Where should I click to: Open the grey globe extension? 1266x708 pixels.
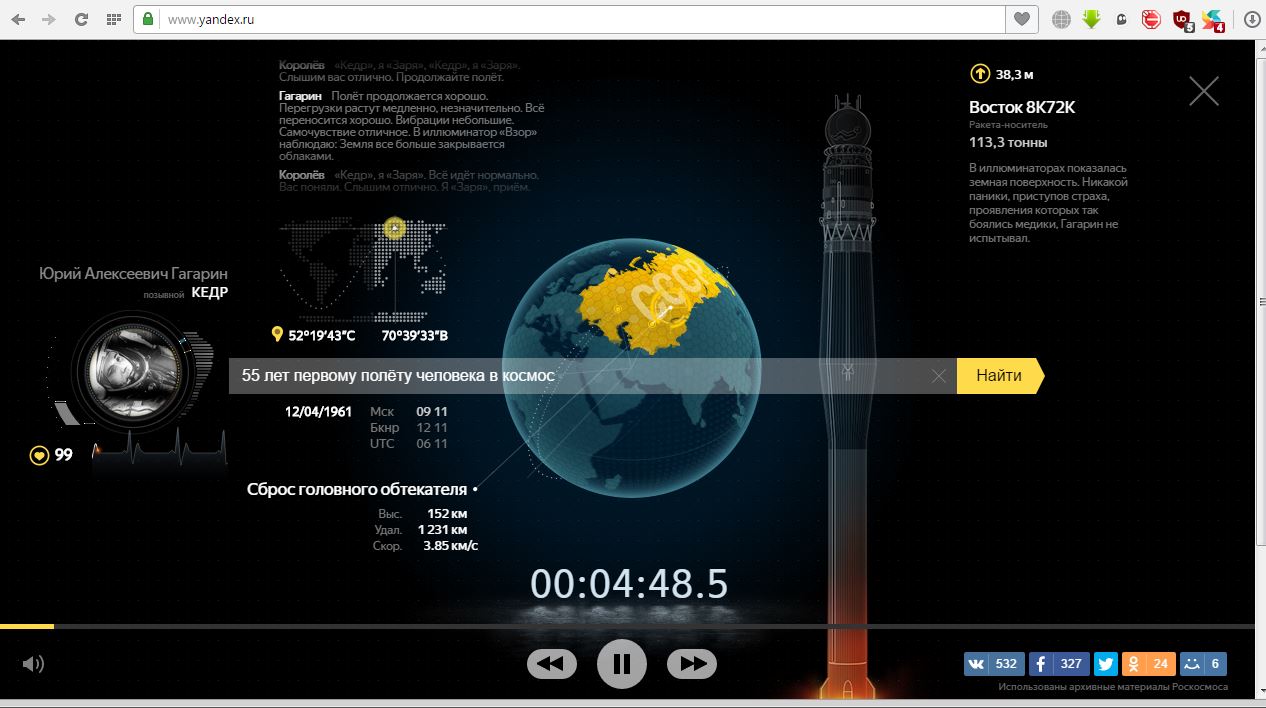(1061, 19)
